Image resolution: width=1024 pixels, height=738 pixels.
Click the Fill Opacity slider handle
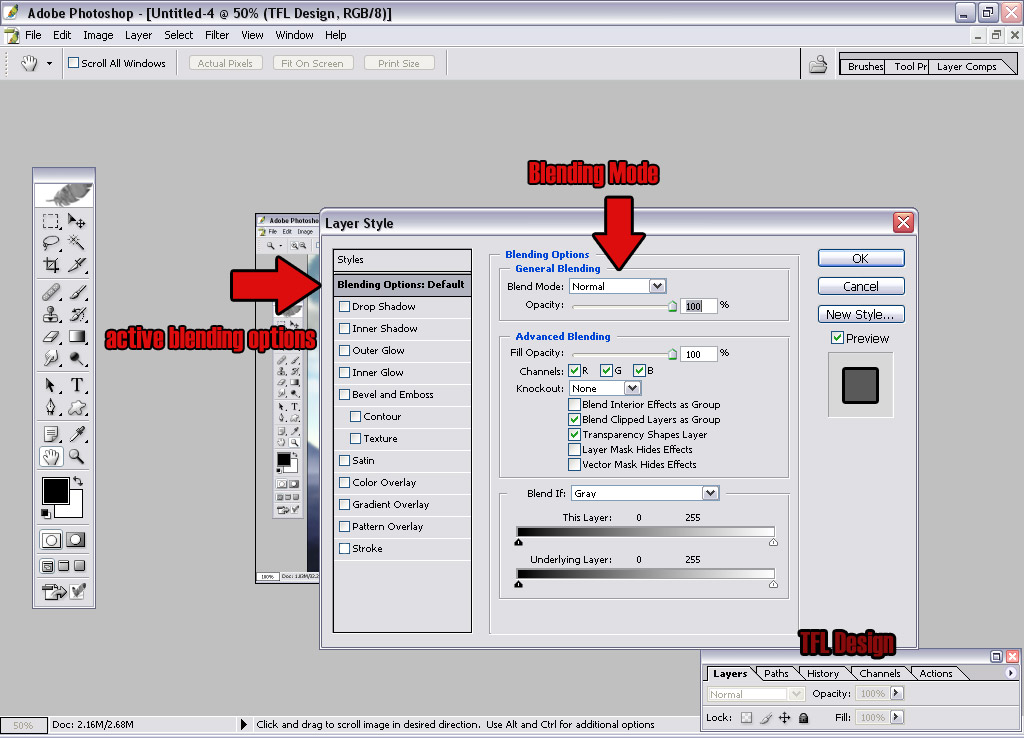coord(672,354)
